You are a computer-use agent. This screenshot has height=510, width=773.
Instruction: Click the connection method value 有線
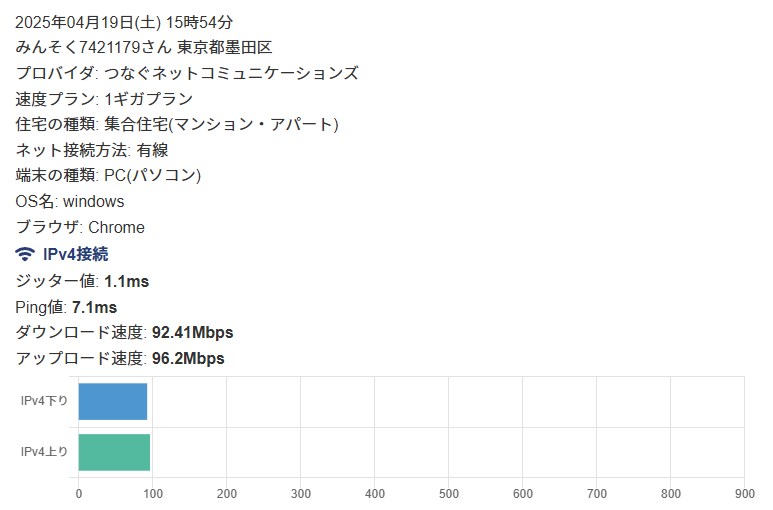152,150
